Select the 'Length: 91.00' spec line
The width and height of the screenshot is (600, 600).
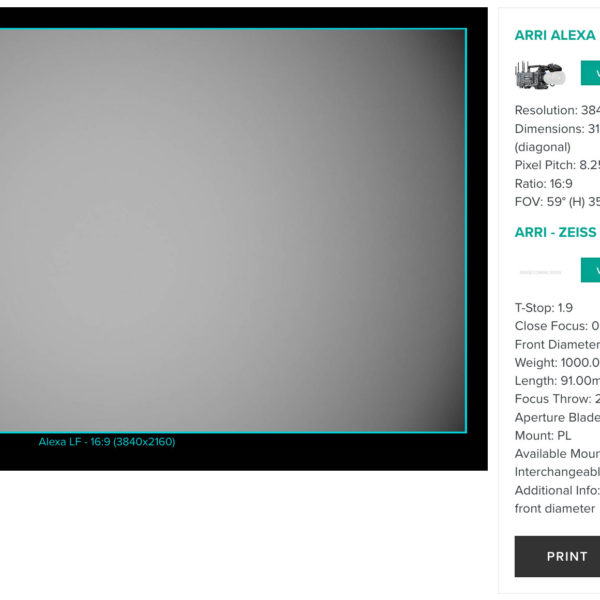pyautogui.click(x=557, y=381)
